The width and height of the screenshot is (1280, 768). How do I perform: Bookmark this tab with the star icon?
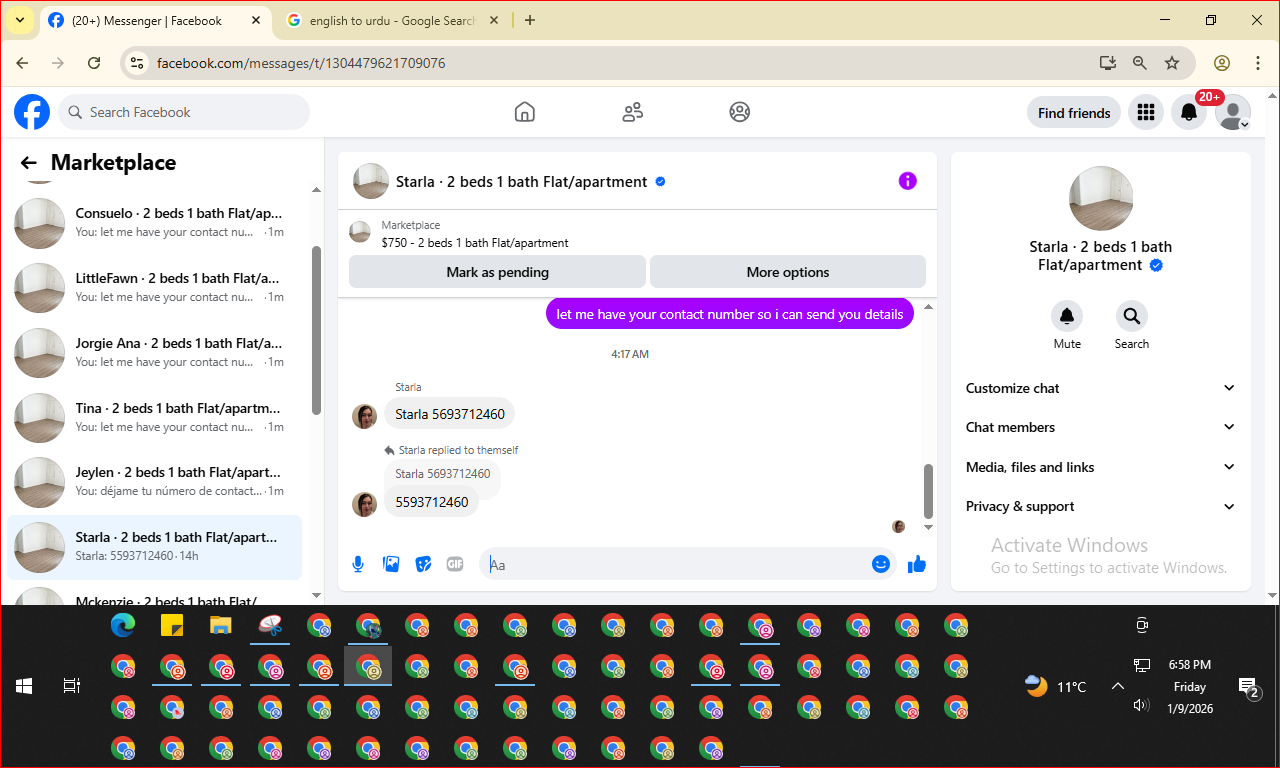point(1172,63)
